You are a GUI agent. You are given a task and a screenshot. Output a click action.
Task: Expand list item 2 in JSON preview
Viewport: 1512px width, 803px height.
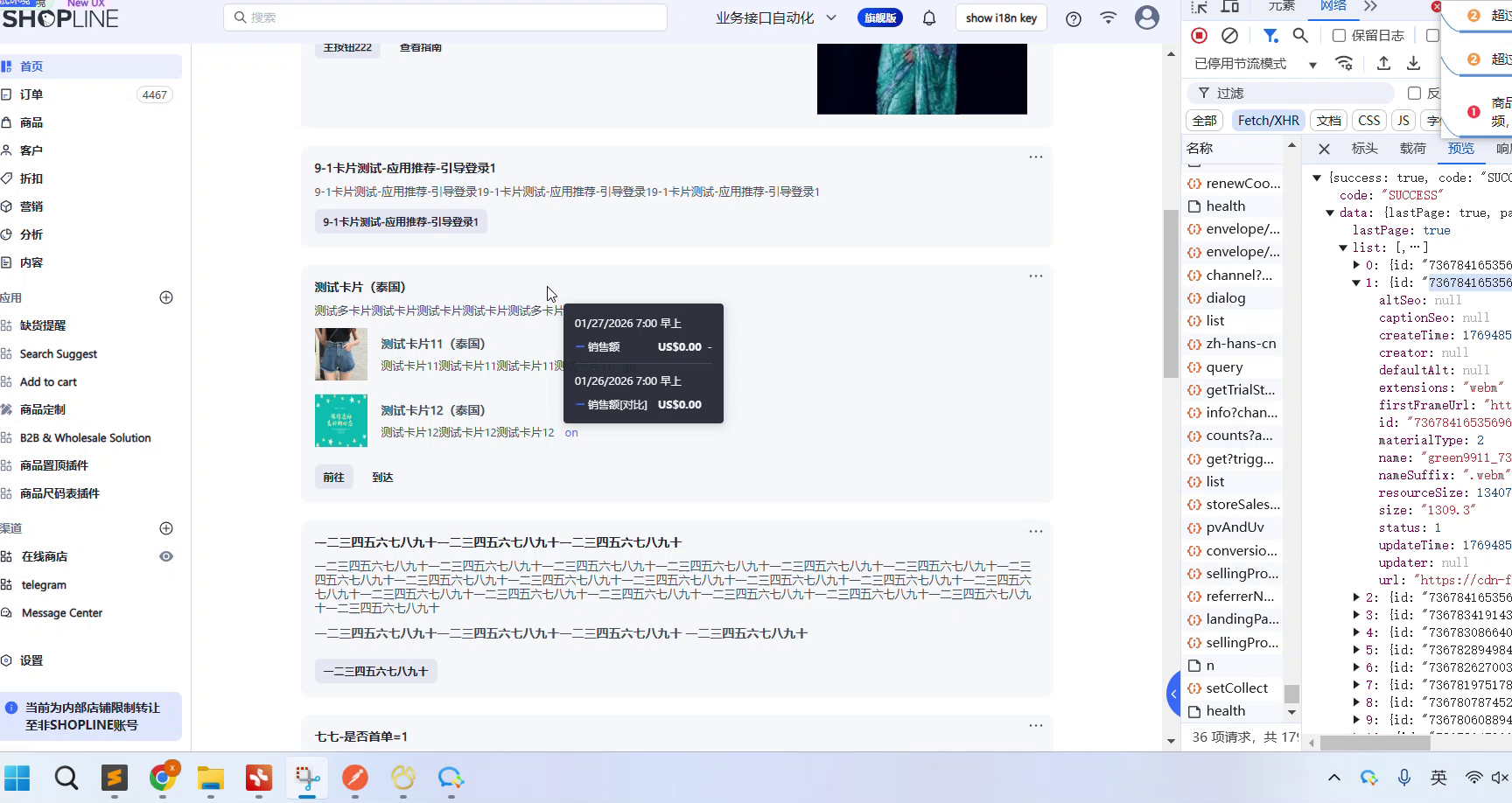tap(1356, 597)
